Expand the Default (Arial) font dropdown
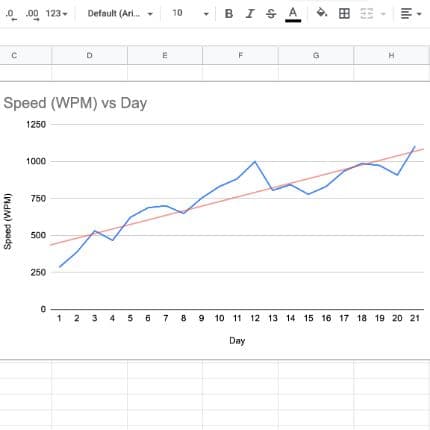The image size is (430, 430). 120,14
